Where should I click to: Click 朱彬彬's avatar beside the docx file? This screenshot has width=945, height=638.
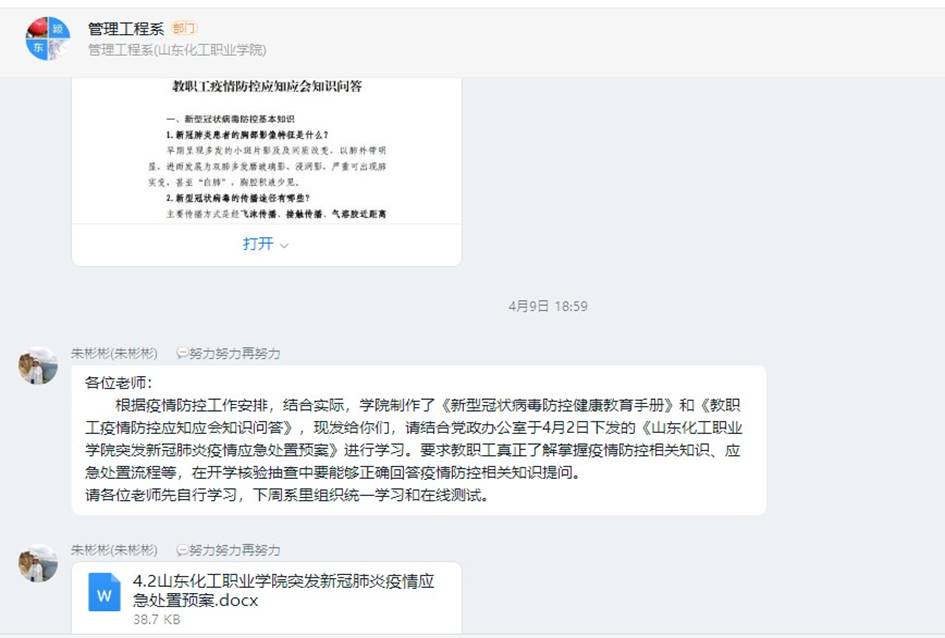click(38, 563)
